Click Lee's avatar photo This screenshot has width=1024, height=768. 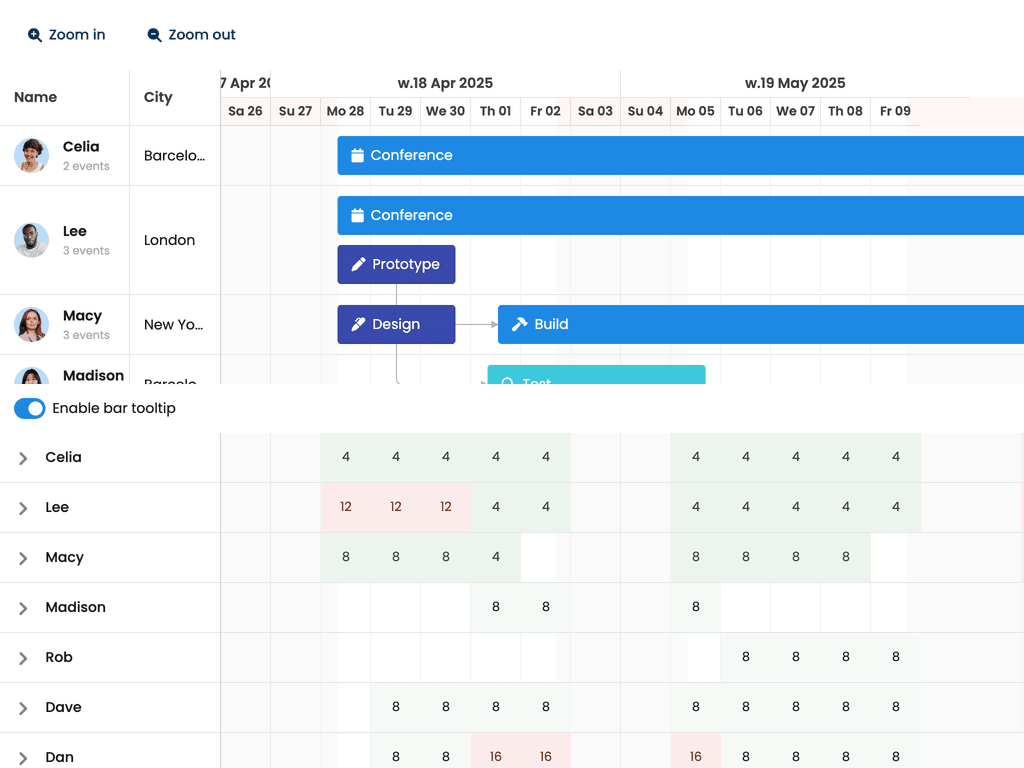tap(31, 240)
